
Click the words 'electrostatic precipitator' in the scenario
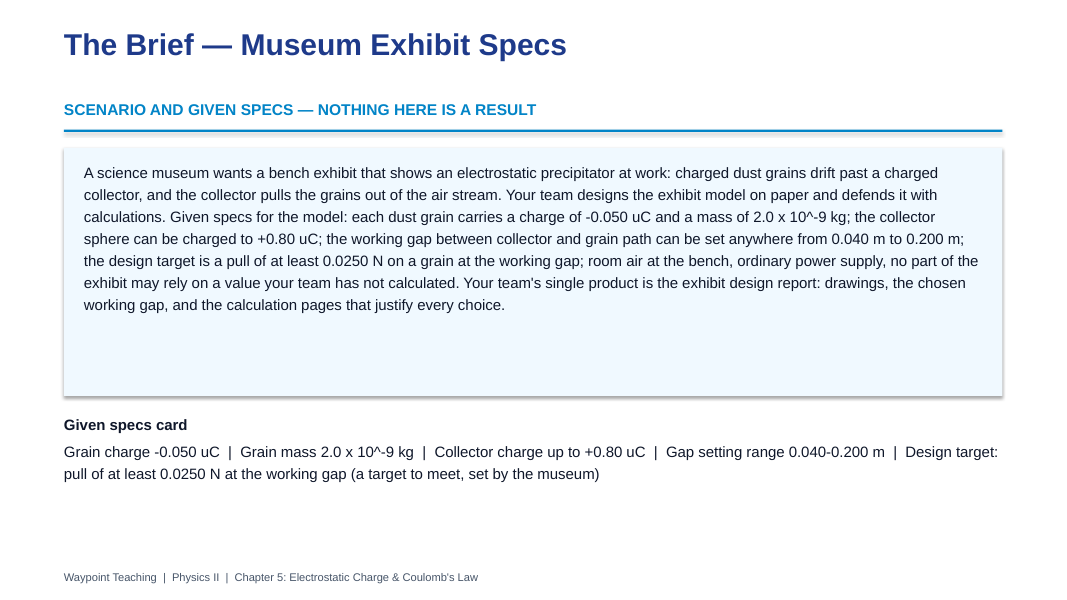tap(536, 173)
